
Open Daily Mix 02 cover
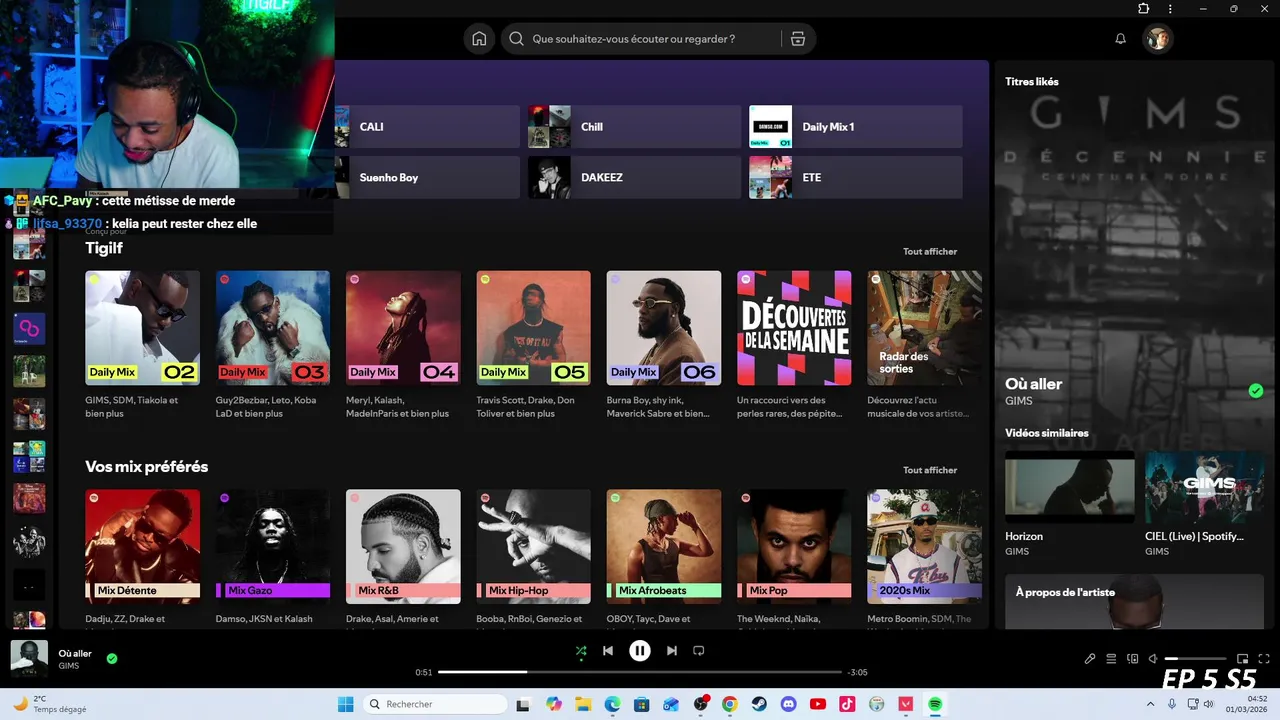(x=142, y=328)
